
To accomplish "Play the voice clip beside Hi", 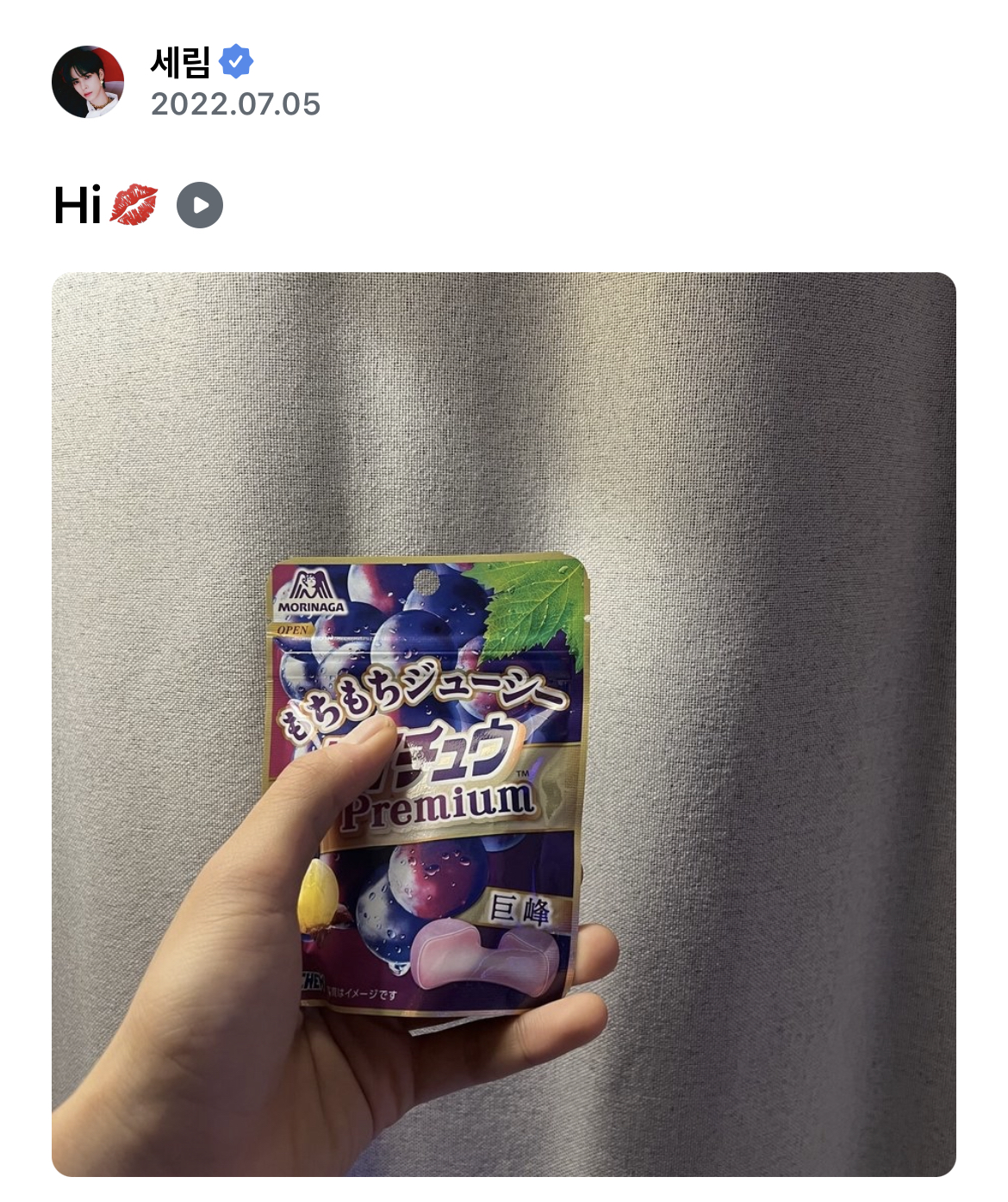I will coord(200,206).
